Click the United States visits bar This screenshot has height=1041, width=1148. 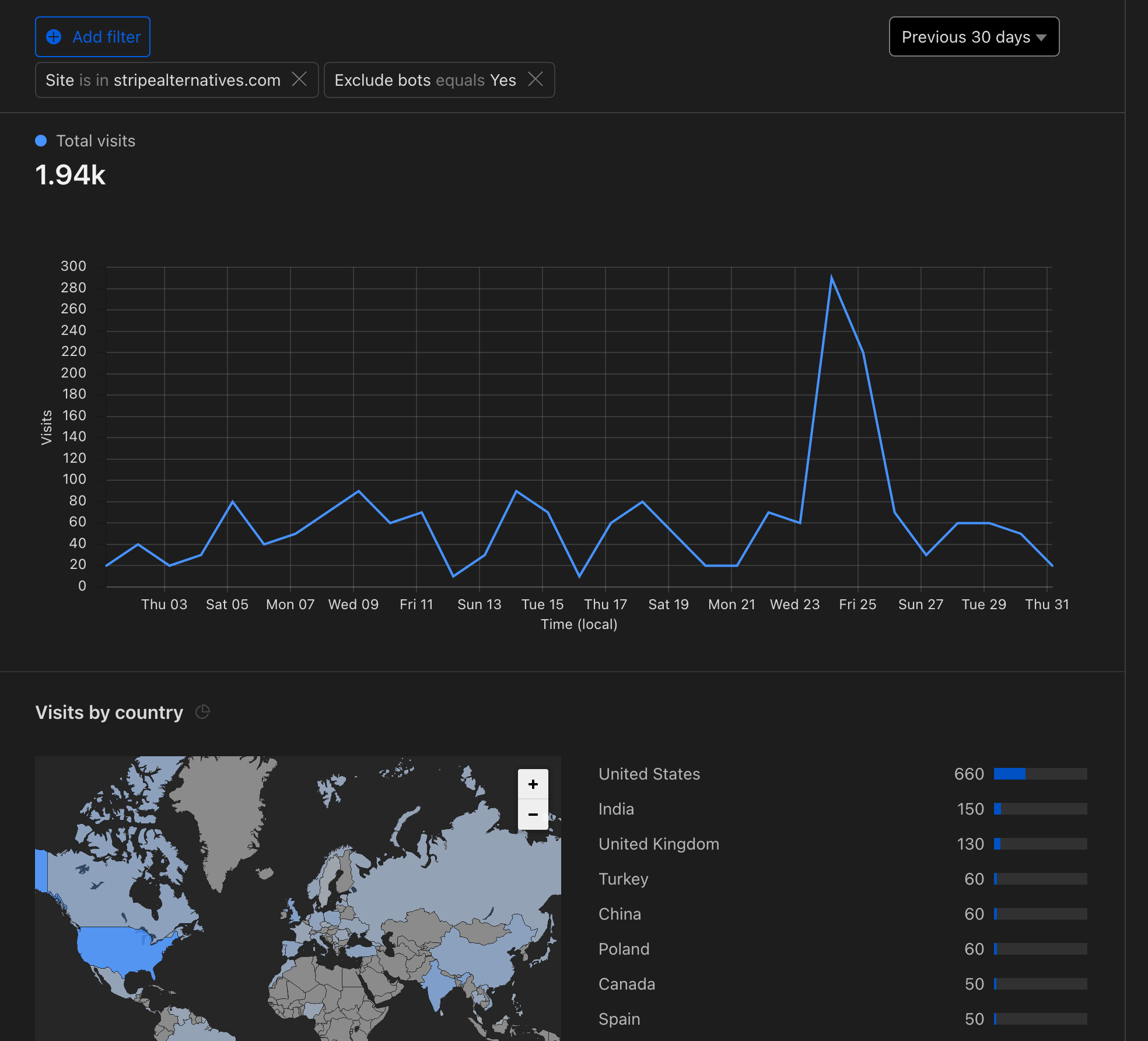coord(1039,774)
